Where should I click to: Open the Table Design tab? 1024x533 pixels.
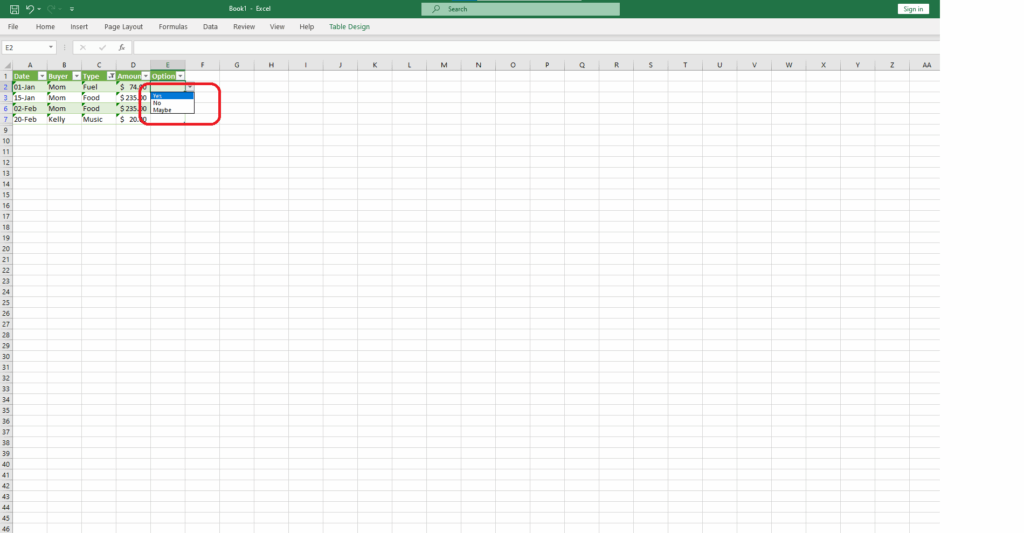tap(349, 27)
